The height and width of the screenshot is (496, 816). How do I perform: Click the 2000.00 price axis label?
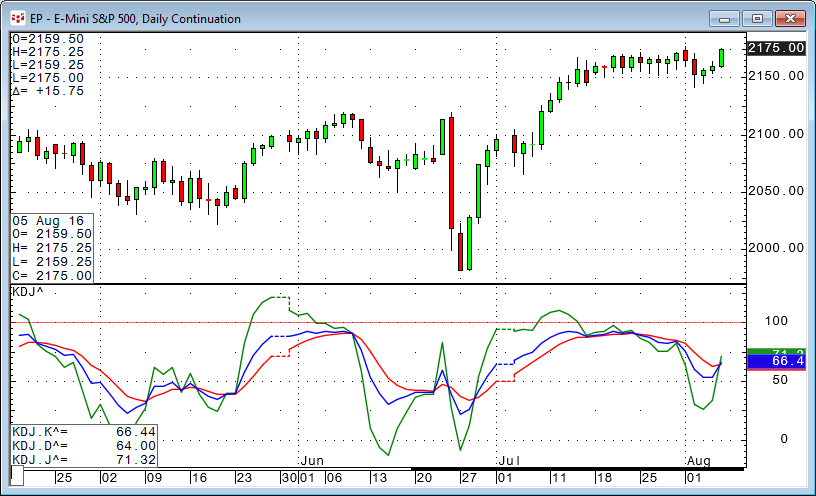pos(776,248)
